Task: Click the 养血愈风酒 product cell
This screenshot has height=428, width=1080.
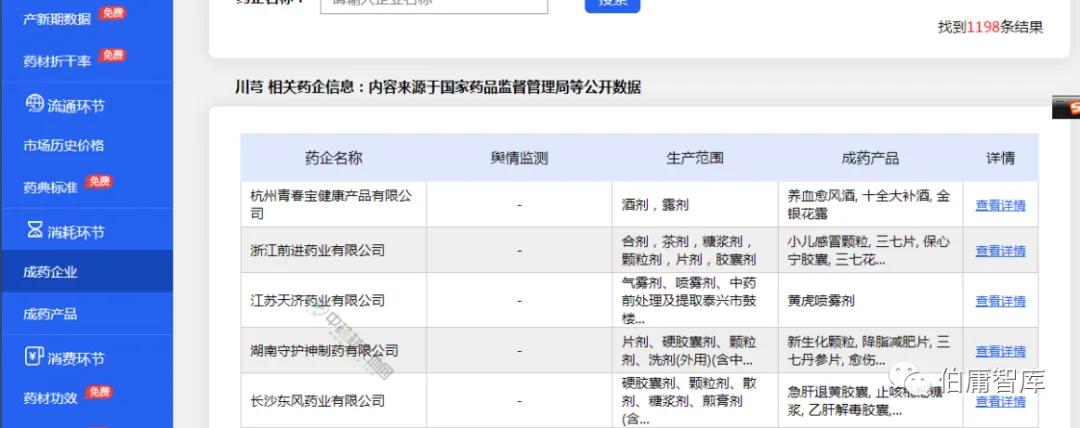Action: coord(871,205)
